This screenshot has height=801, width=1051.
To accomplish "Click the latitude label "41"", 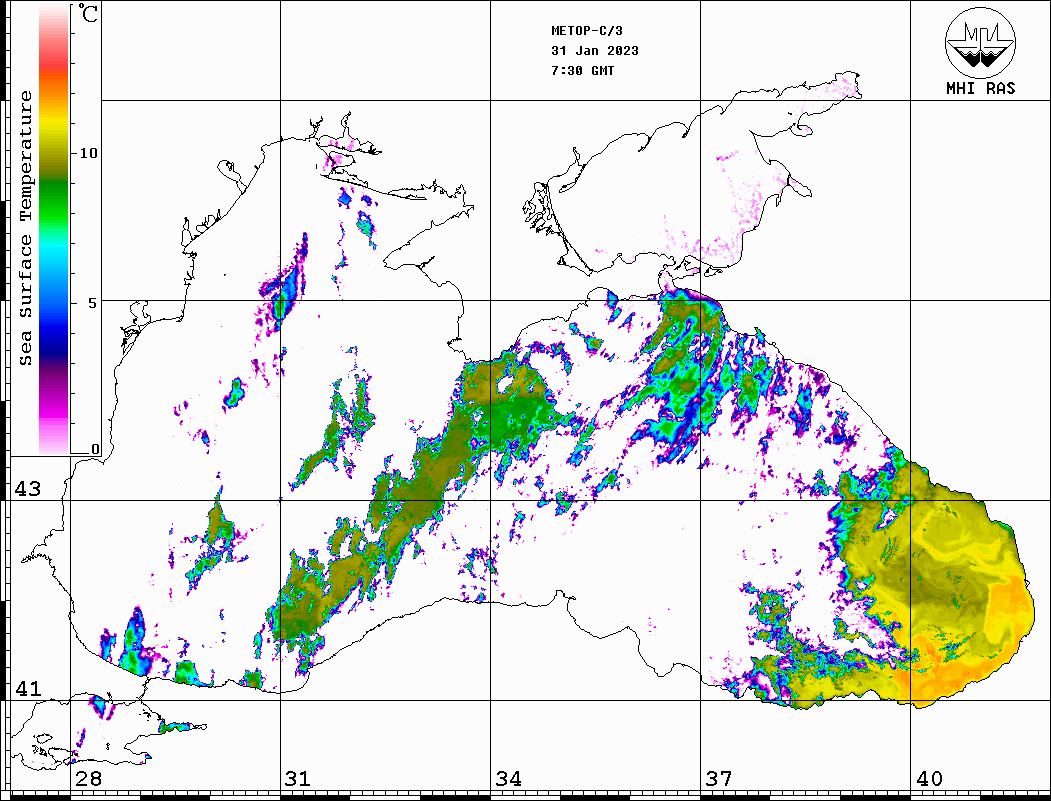I will 27,688.
